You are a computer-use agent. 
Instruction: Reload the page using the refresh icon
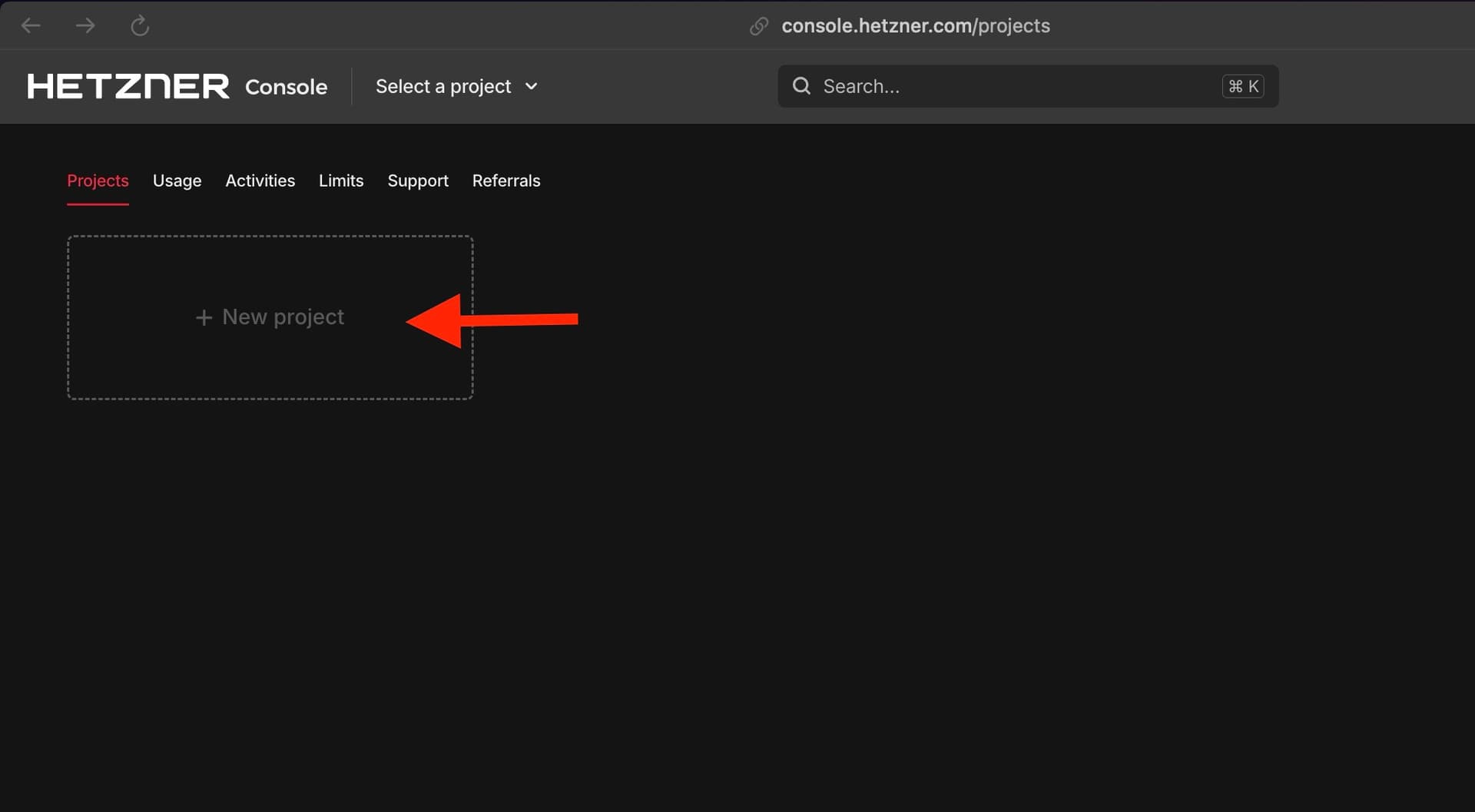point(140,25)
